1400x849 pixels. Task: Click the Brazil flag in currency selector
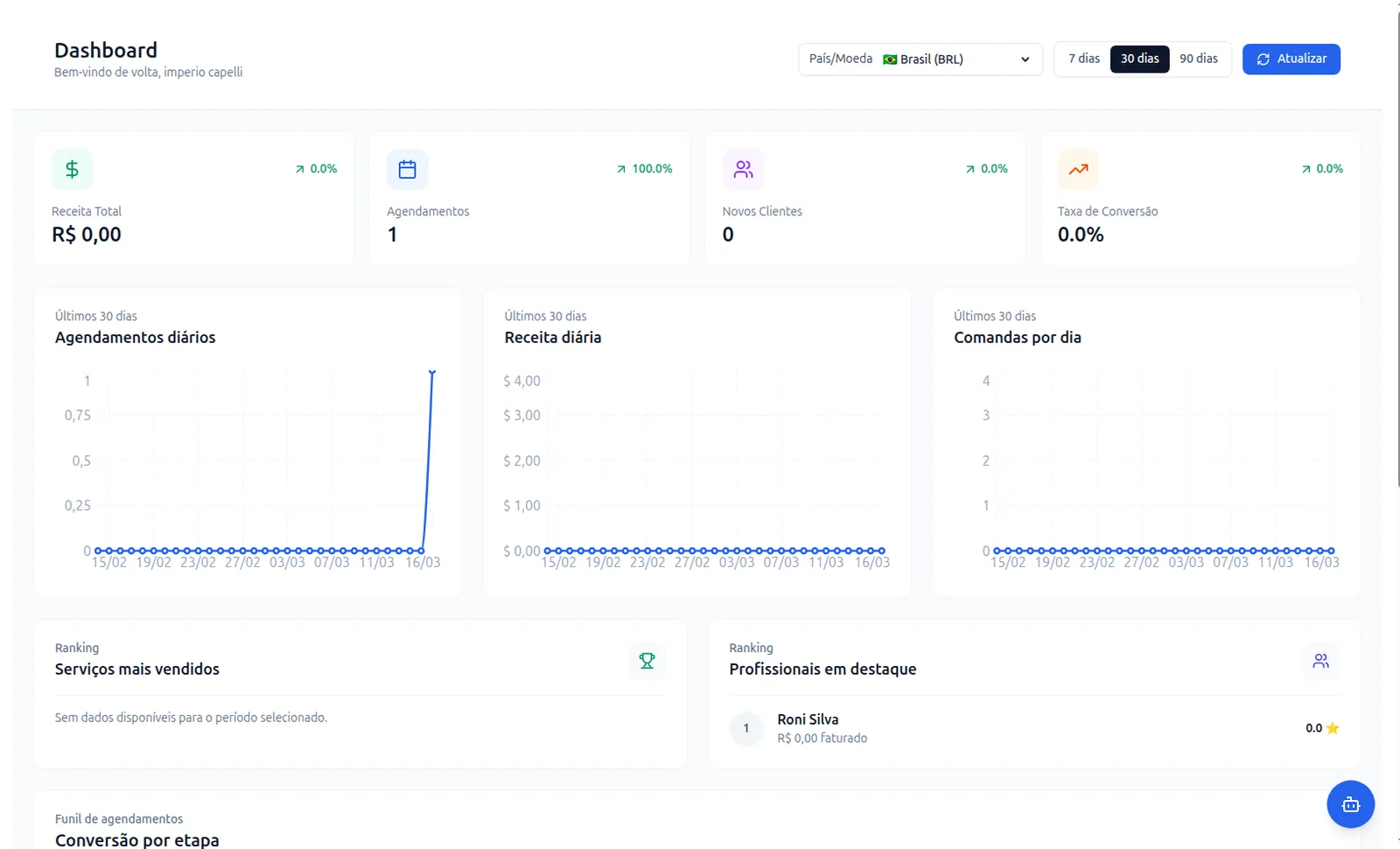pyautogui.click(x=890, y=60)
